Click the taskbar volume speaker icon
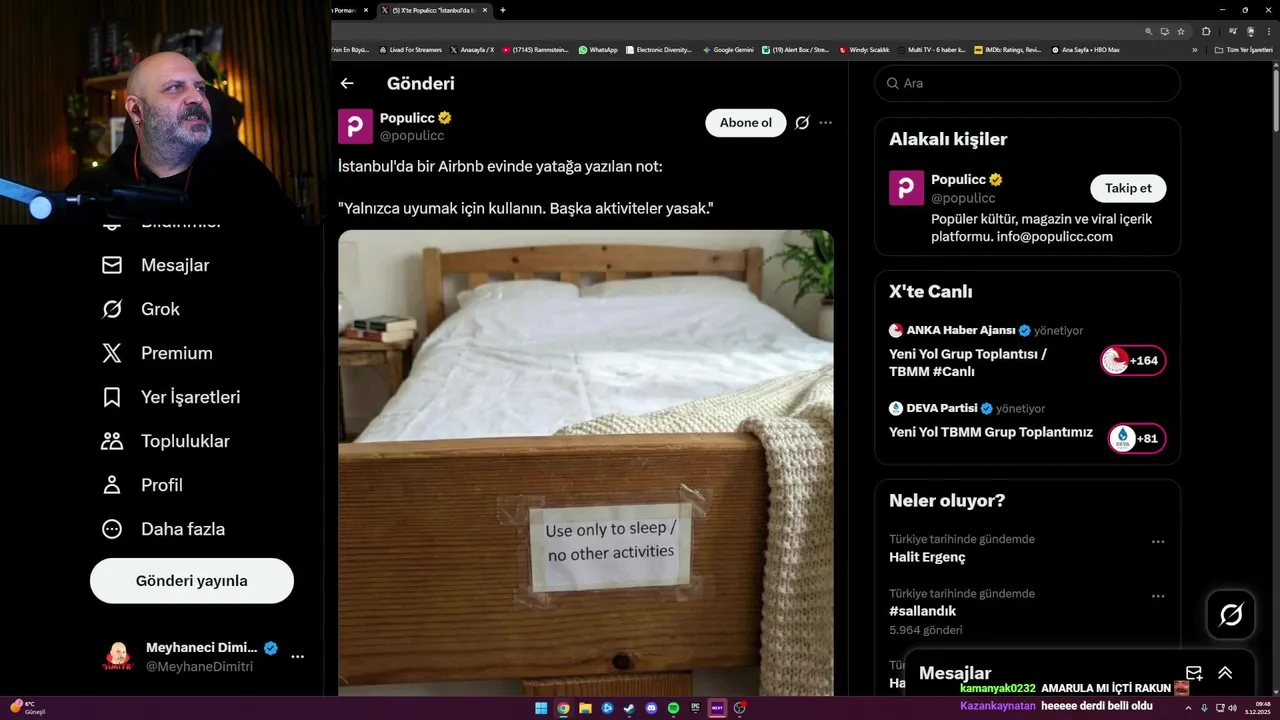1280x720 pixels. pyautogui.click(x=1232, y=708)
